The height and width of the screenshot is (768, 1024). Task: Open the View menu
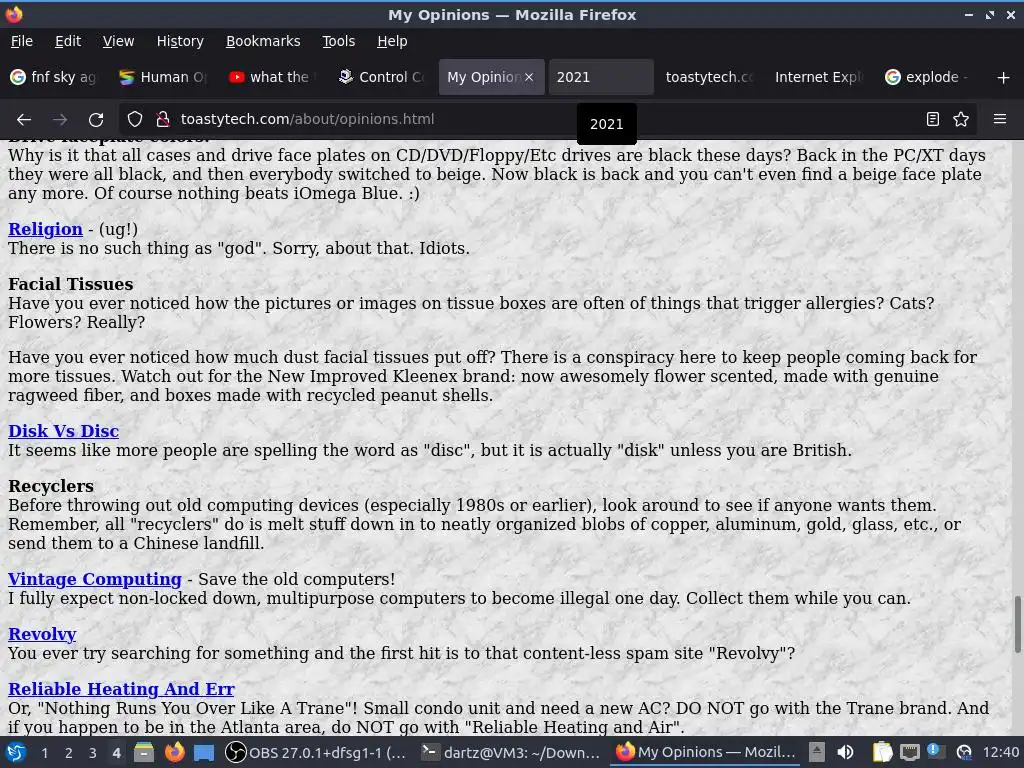tap(118, 41)
